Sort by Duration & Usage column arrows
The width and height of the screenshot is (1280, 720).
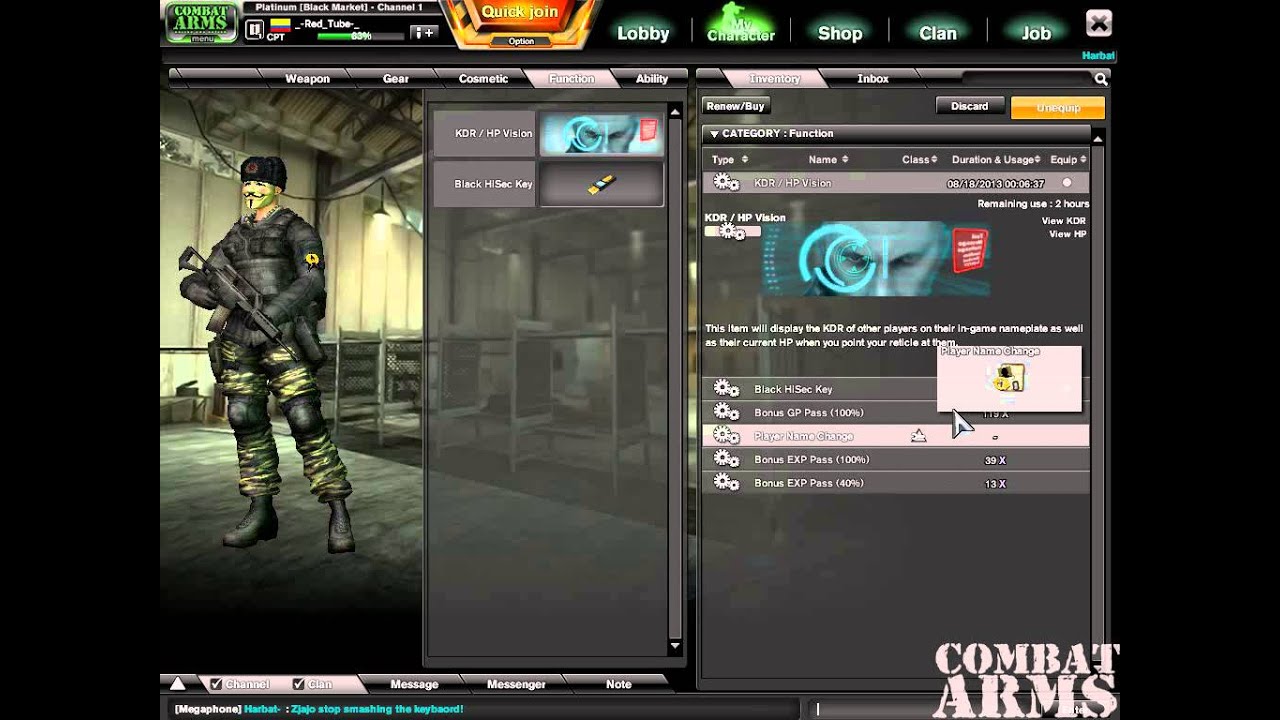coord(1038,159)
